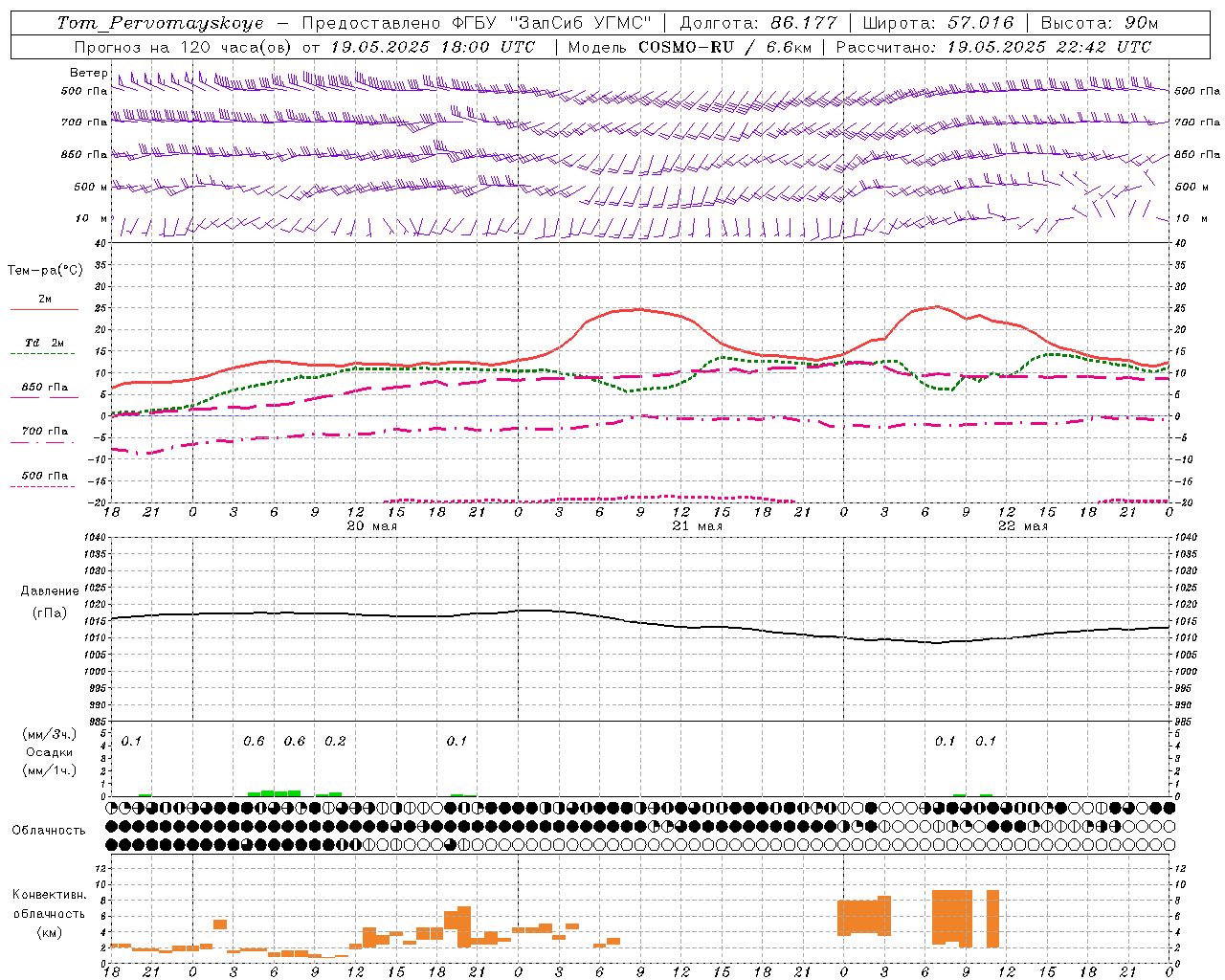
Task: Click the (мм/3ч.) precipitation unit label
Action: [50, 734]
